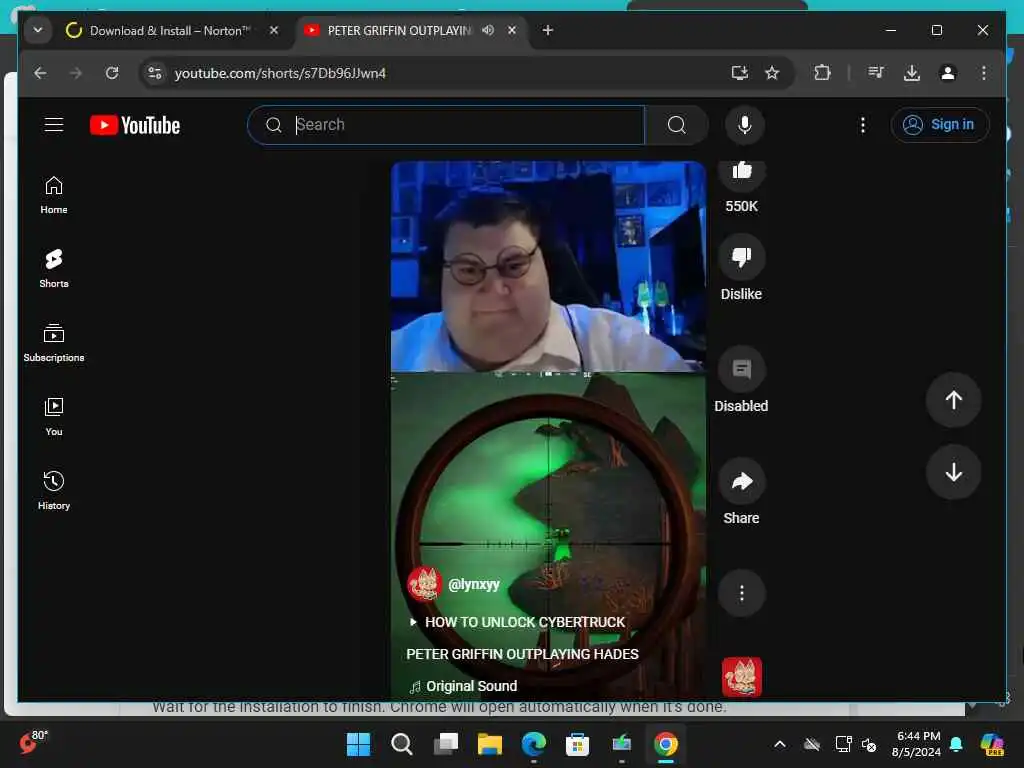Show hidden system tray icons
Image resolution: width=1024 pixels, height=768 pixels.
coord(780,744)
